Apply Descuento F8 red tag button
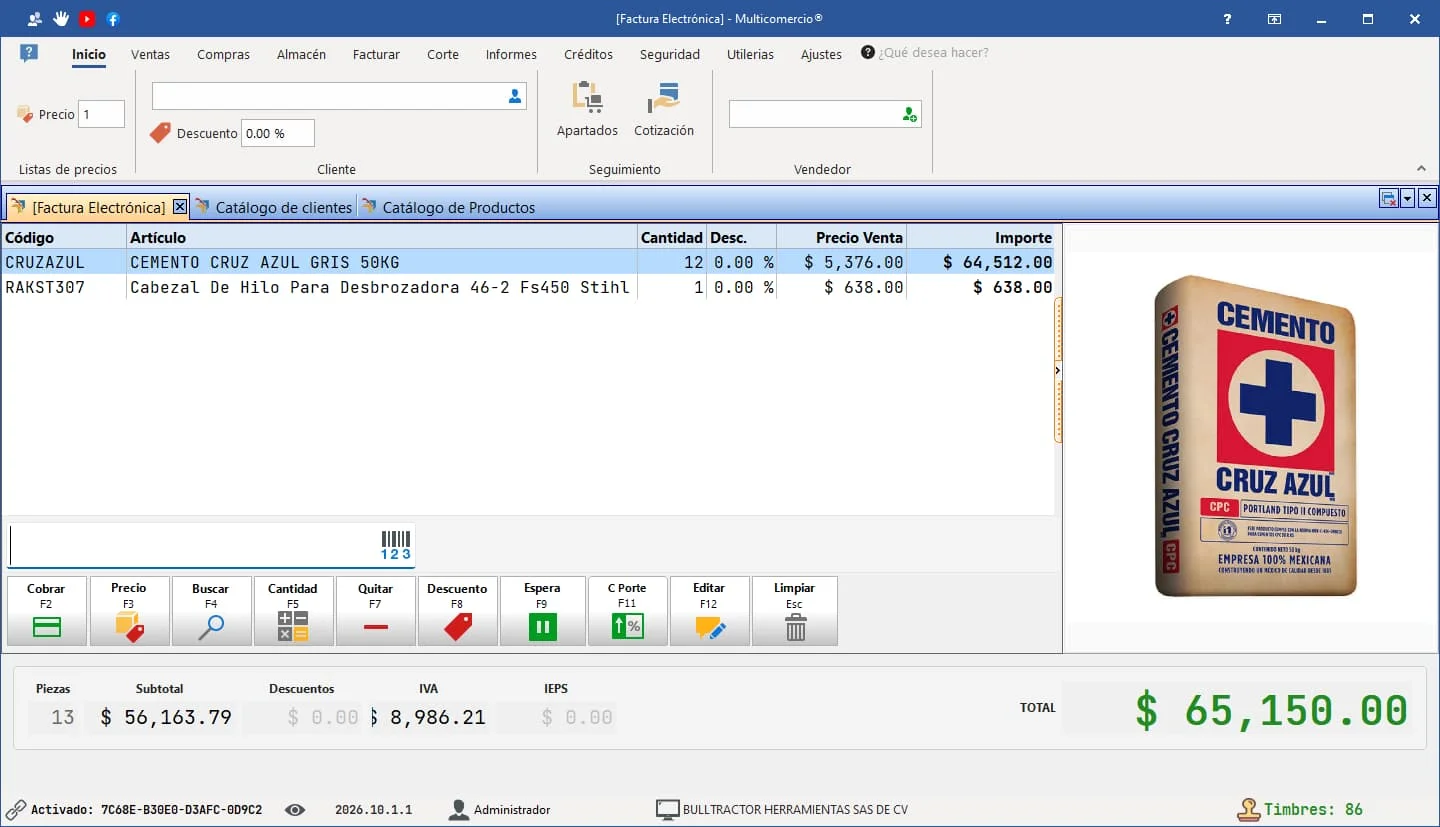This screenshot has height=827, width=1440. [x=457, y=611]
